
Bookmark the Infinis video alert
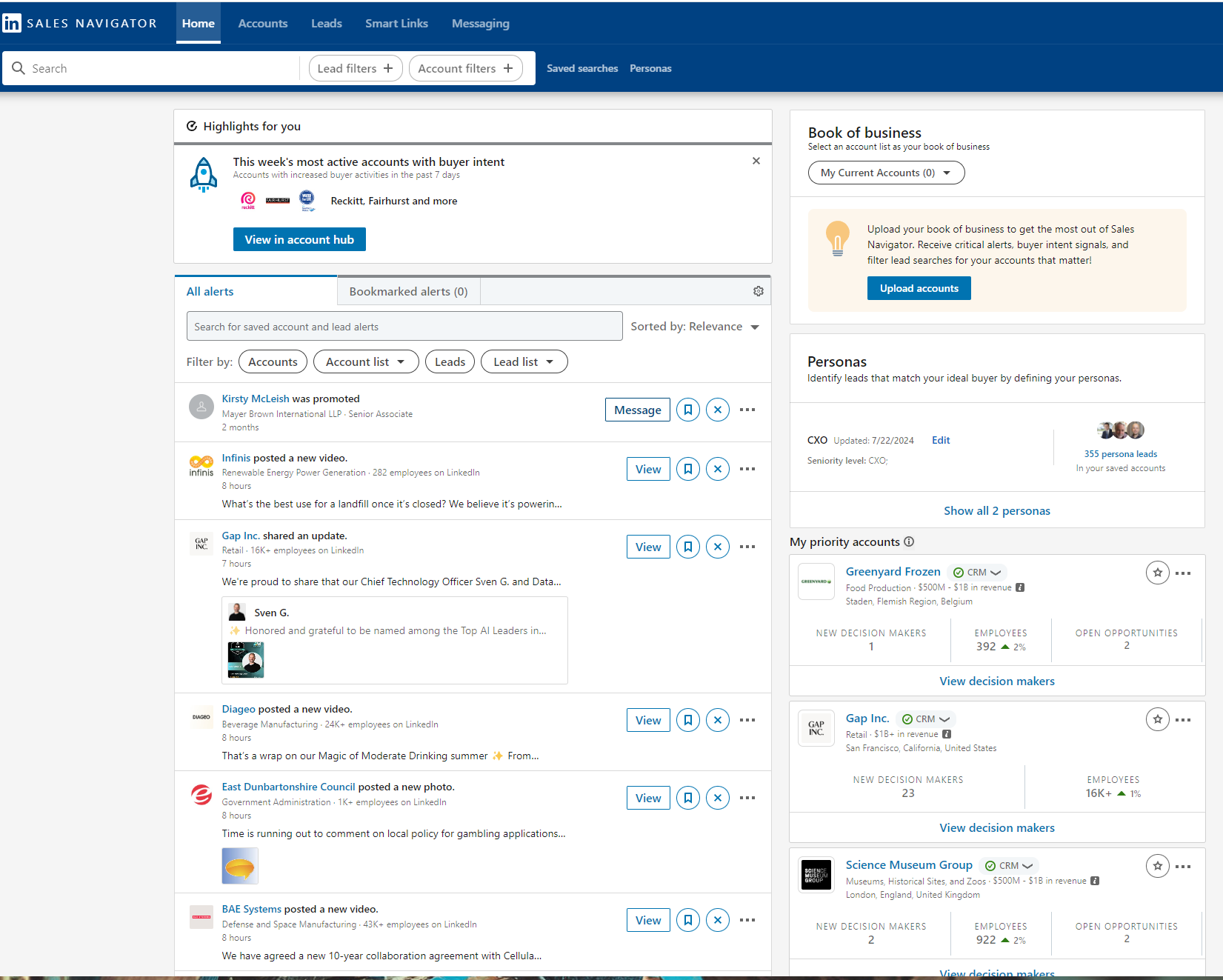pos(688,469)
